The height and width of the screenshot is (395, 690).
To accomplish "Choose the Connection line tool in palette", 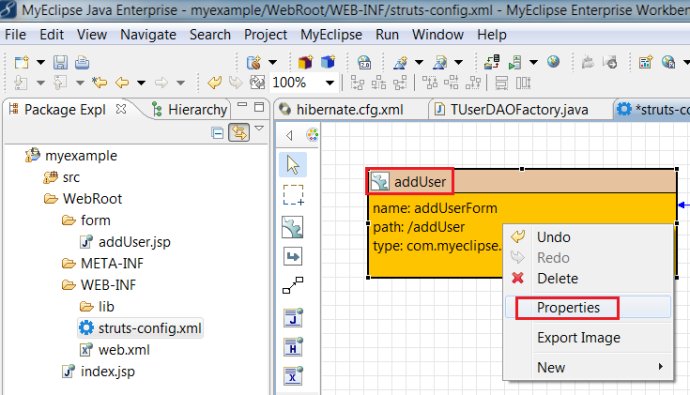I will [x=293, y=285].
